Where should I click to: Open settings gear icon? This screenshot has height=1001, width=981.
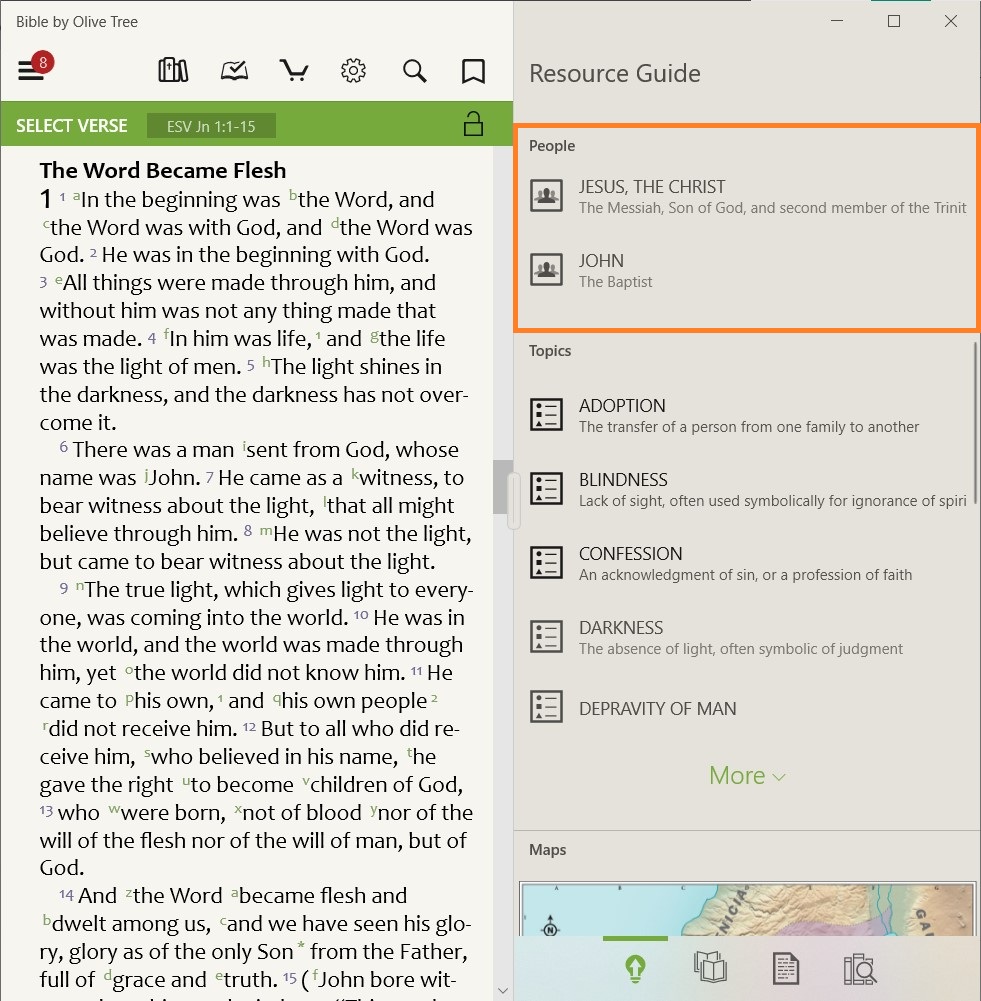coord(353,70)
